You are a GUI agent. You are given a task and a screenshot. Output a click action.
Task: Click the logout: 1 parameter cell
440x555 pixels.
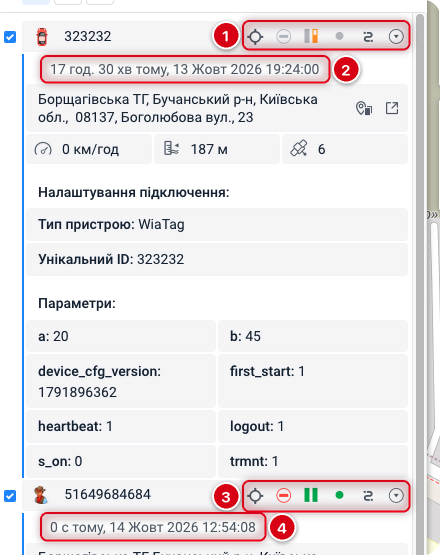pos(313,426)
